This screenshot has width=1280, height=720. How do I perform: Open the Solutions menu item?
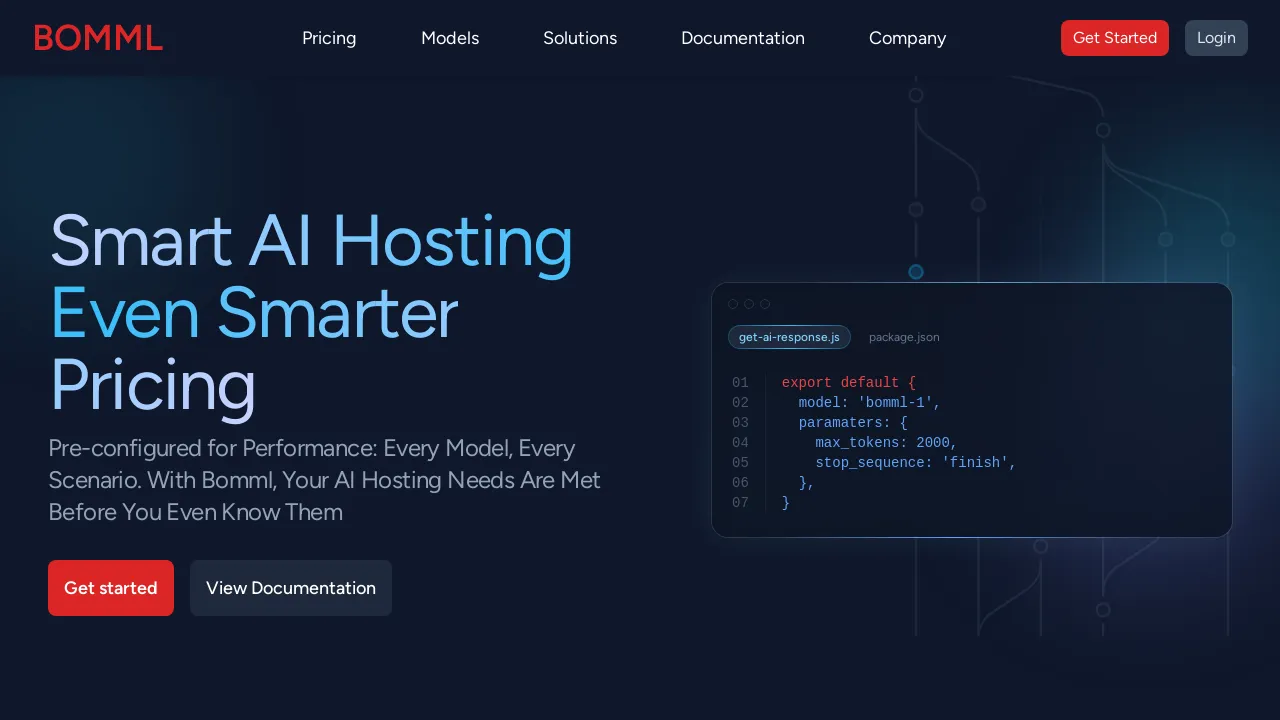tap(580, 38)
